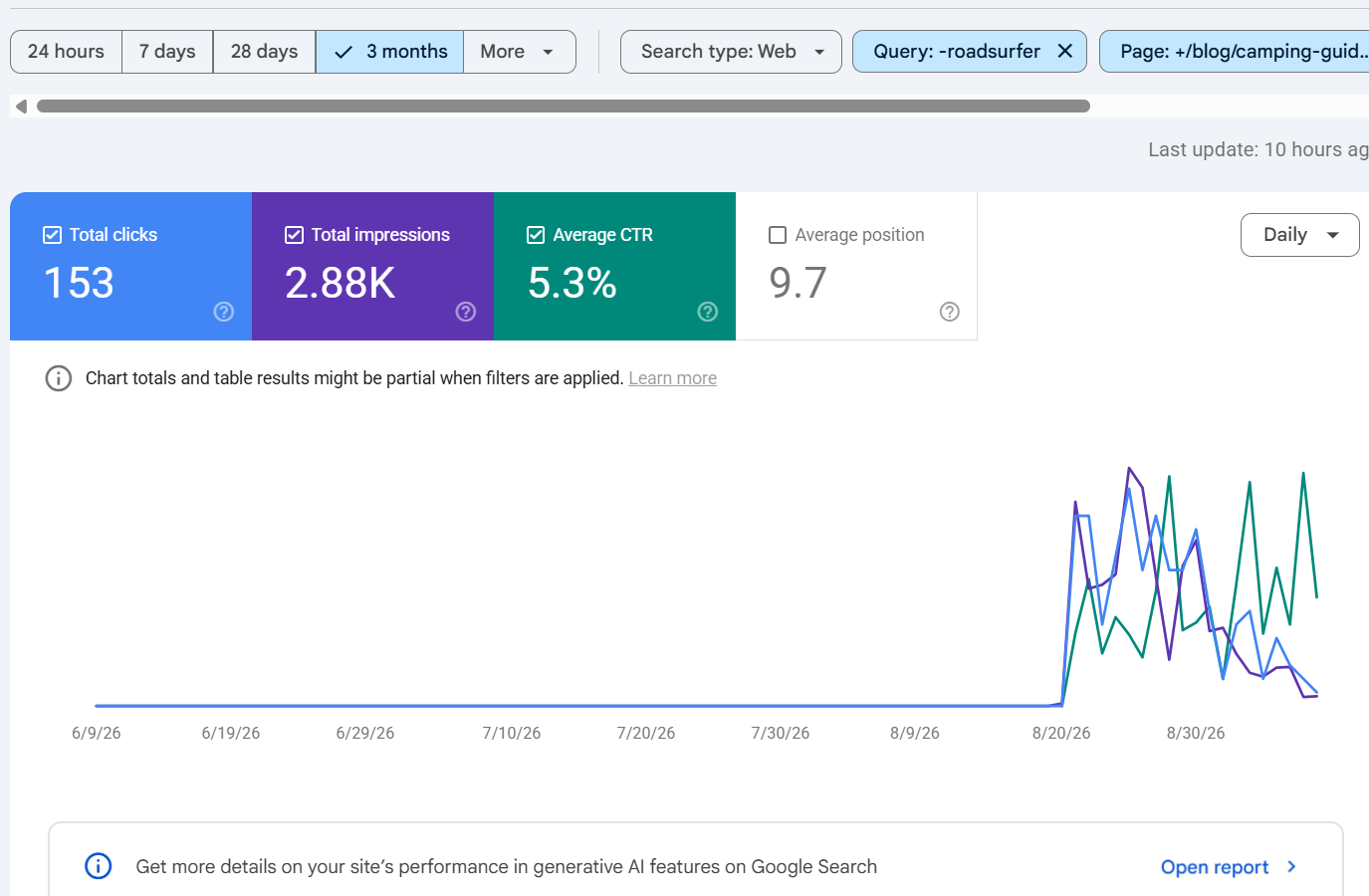Click help icon on Total clicks card

pos(224,312)
